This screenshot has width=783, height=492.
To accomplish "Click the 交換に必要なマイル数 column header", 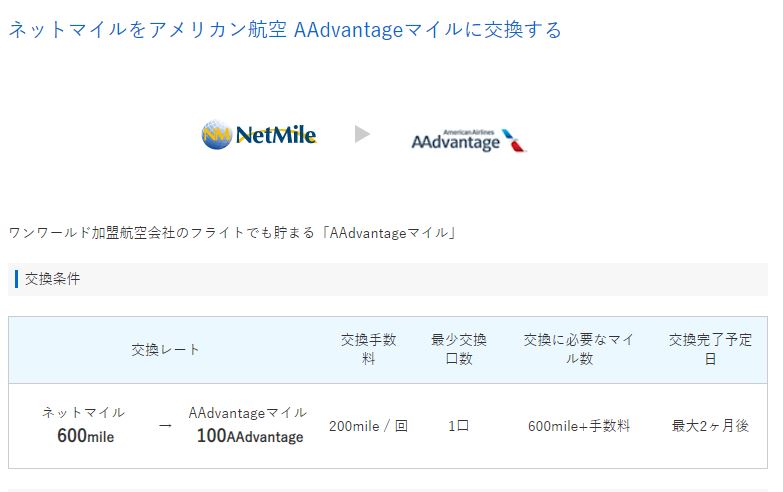I will coord(579,349).
